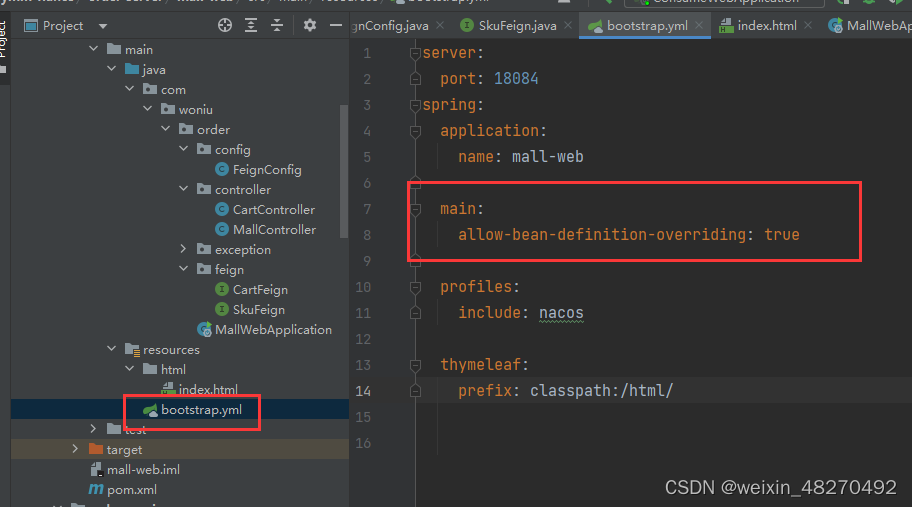Select SkuFeign interface in tree

coord(259,310)
